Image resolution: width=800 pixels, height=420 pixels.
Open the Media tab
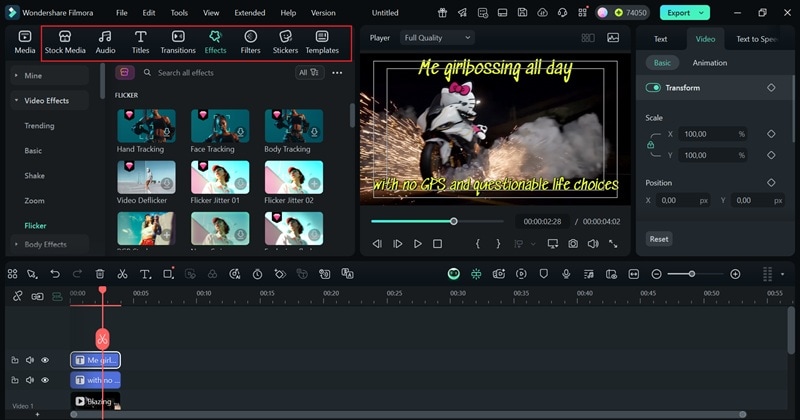(x=24, y=42)
